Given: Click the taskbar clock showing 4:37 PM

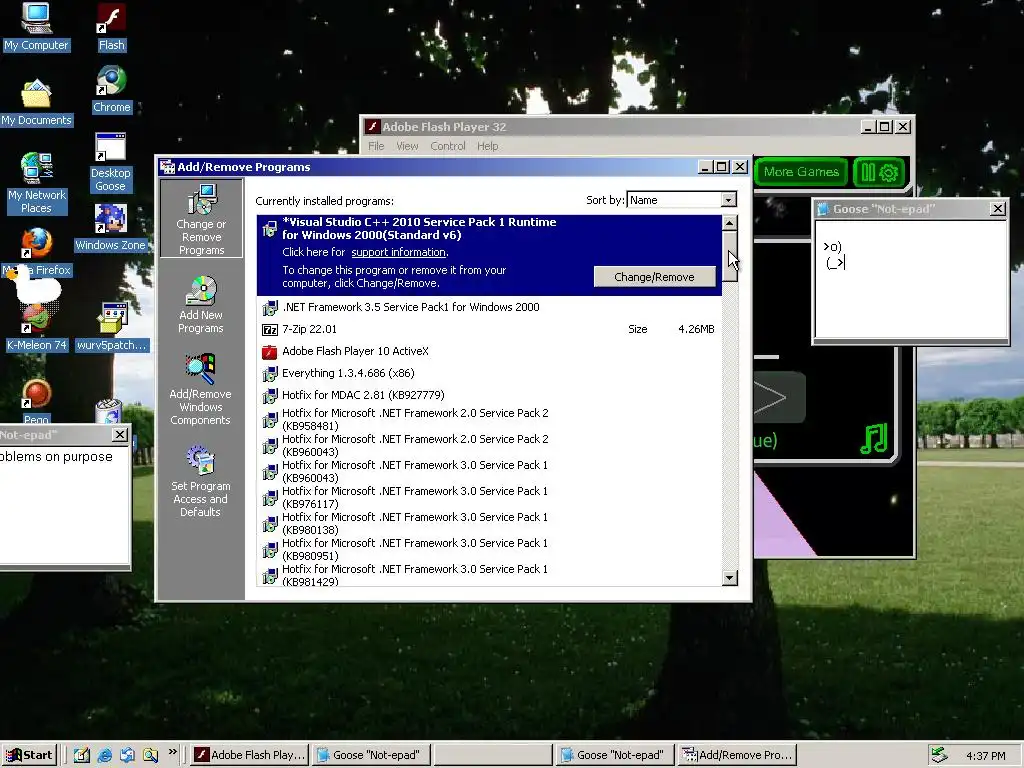Looking at the screenshot, I should point(986,756).
